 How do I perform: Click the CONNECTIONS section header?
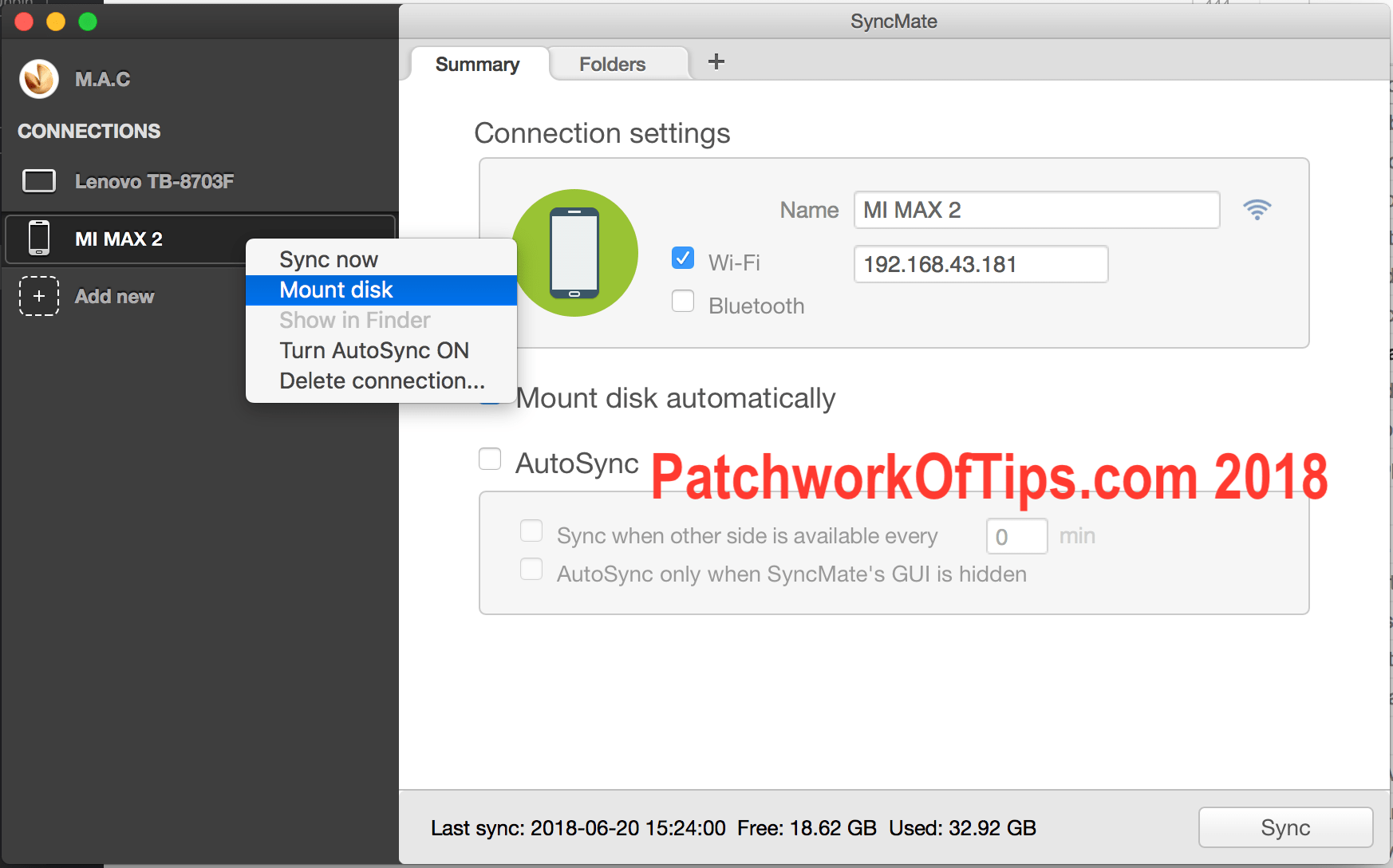pos(89,131)
